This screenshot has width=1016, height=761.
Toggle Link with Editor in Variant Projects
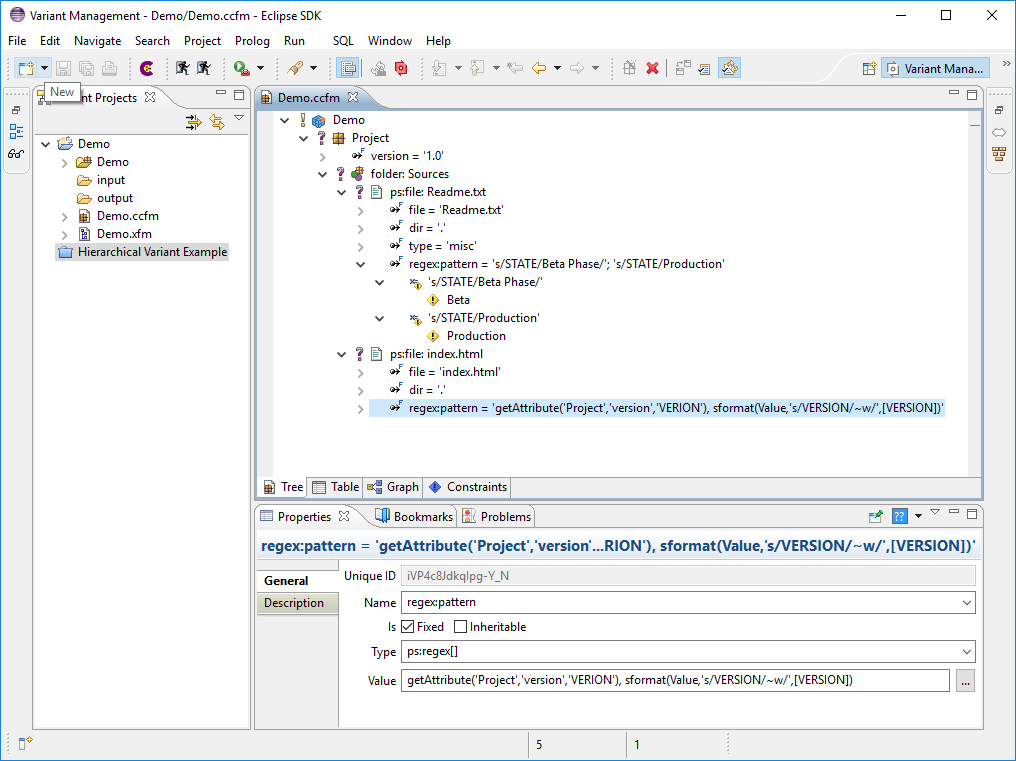217,122
